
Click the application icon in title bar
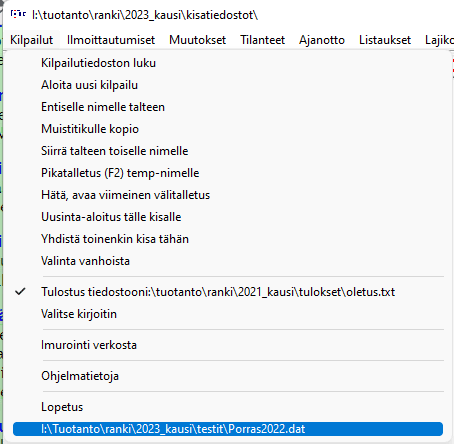(18, 14)
